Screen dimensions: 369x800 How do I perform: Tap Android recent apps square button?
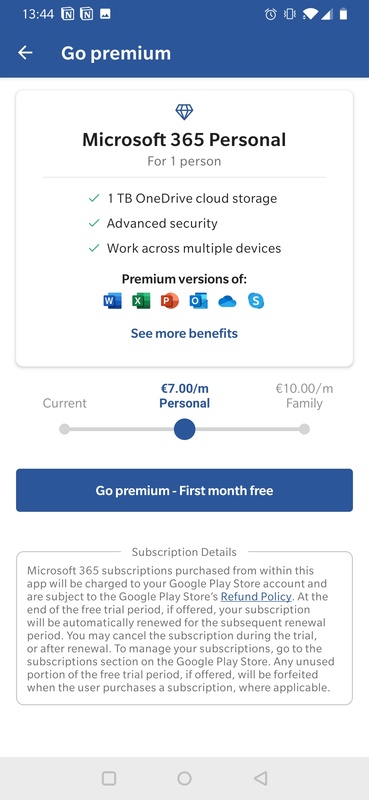click(x=109, y=778)
